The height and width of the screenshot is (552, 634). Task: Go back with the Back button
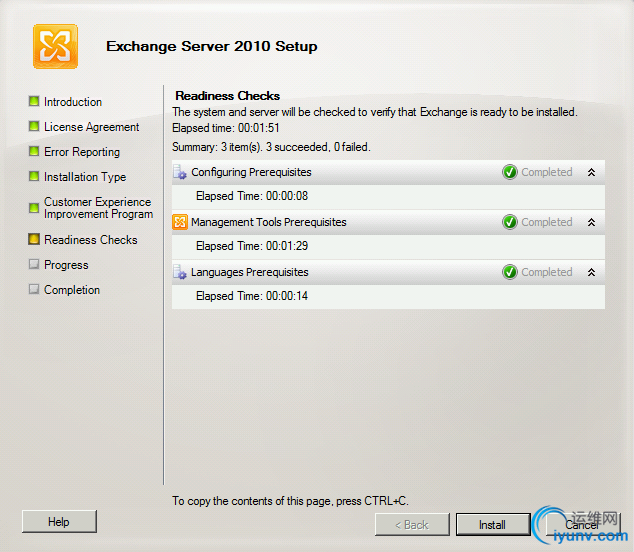412,525
